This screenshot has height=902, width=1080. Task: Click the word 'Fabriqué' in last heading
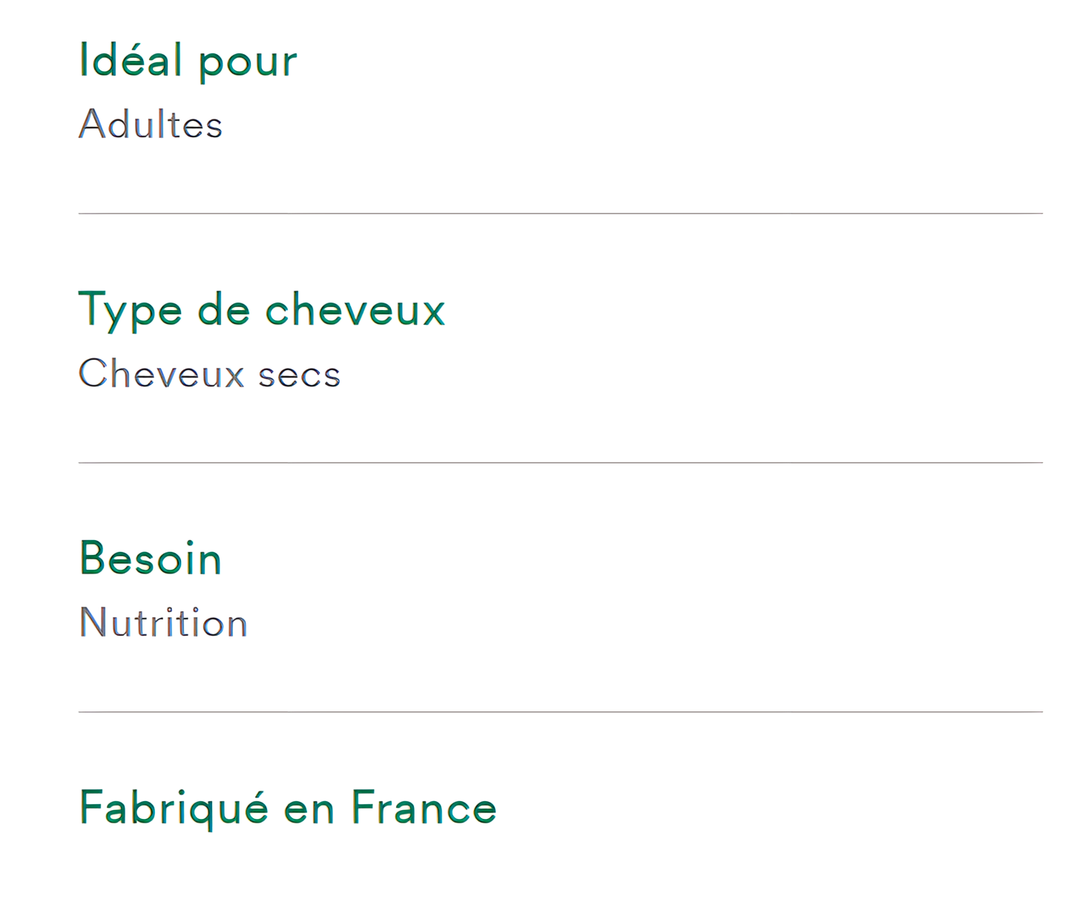pos(174,808)
